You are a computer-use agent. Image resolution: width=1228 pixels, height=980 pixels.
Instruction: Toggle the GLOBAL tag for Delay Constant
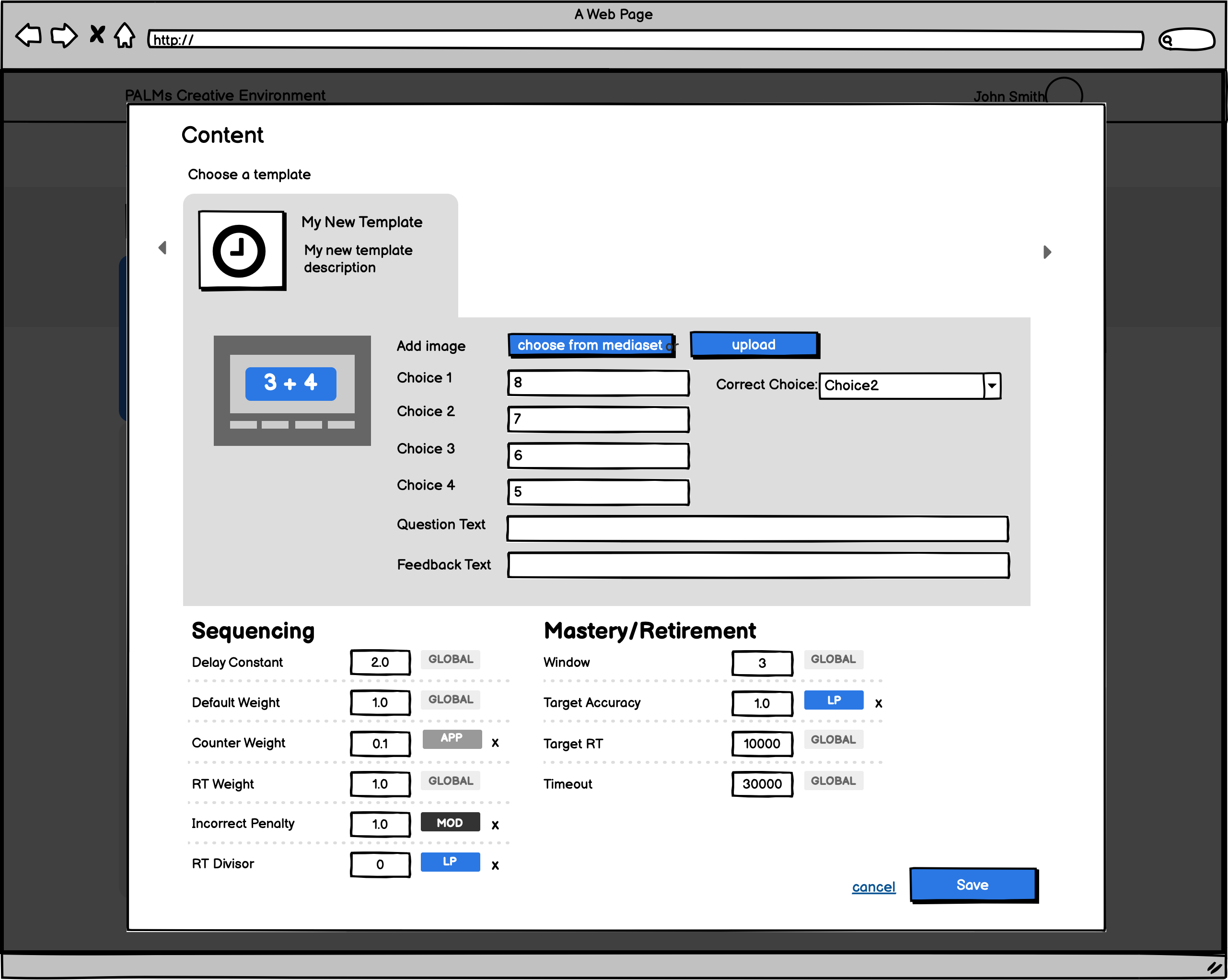click(x=450, y=659)
